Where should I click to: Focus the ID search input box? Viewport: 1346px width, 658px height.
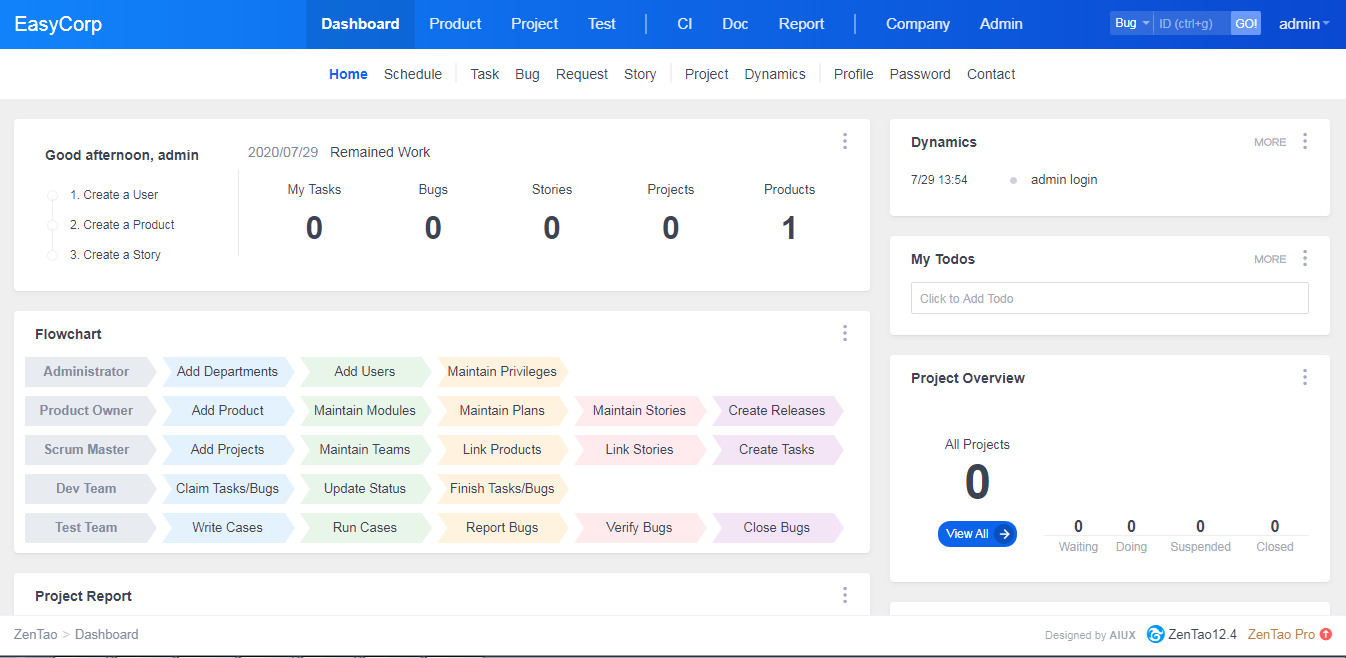click(x=1192, y=24)
